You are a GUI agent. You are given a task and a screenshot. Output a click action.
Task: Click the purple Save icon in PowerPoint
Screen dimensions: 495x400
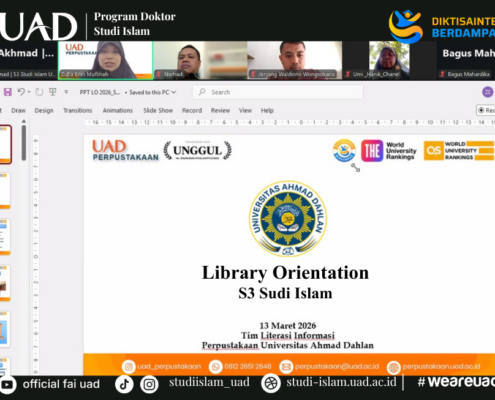[x=7, y=92]
